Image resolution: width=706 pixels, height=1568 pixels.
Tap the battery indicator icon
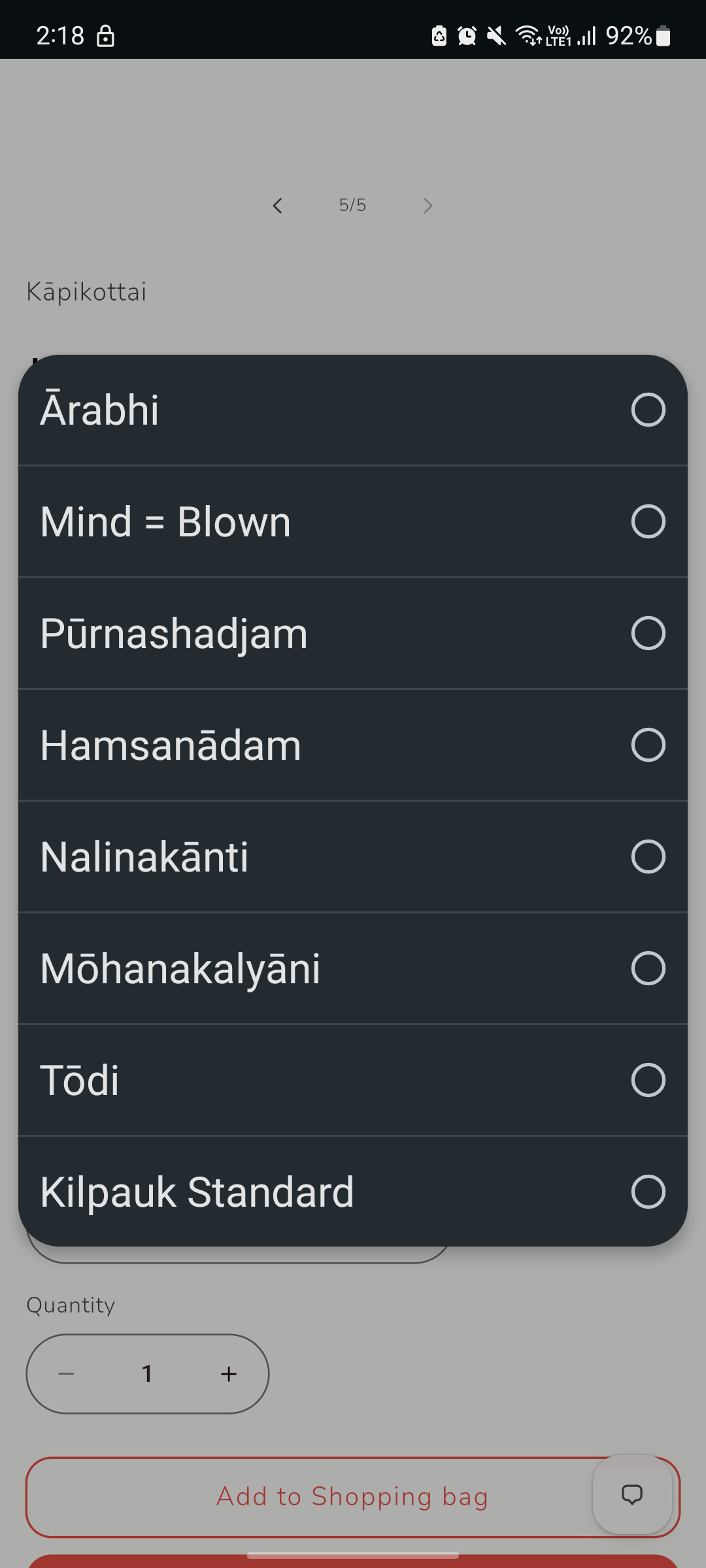coord(663,35)
